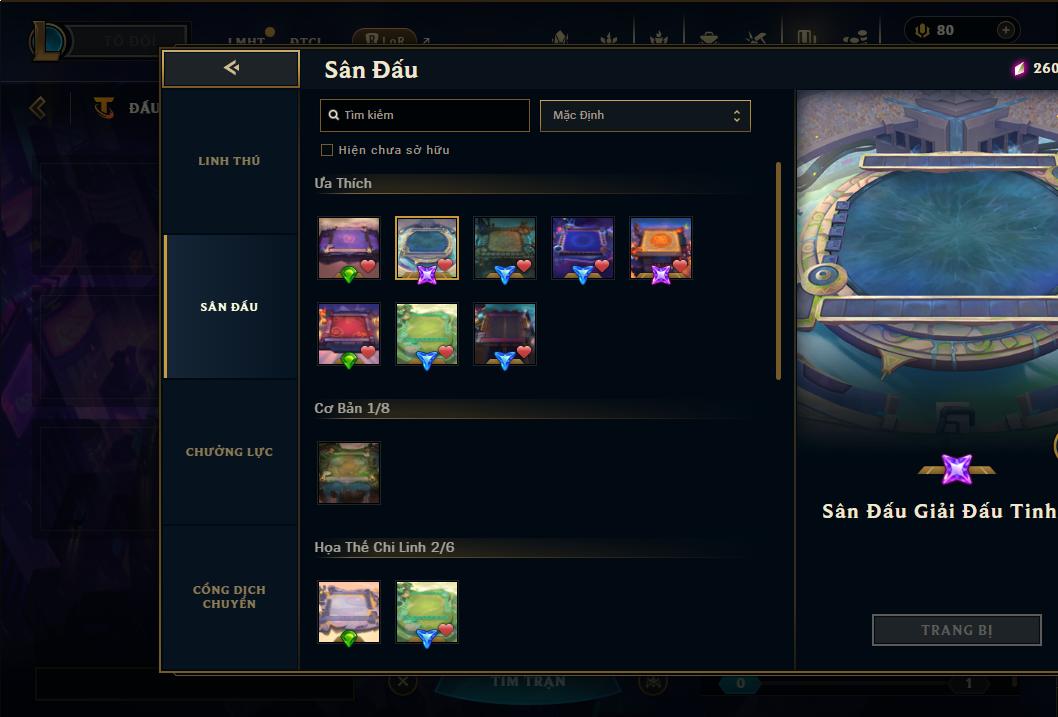Select the pale arena in Họa Thế Chi Linh
The image size is (1058, 717).
click(349, 612)
